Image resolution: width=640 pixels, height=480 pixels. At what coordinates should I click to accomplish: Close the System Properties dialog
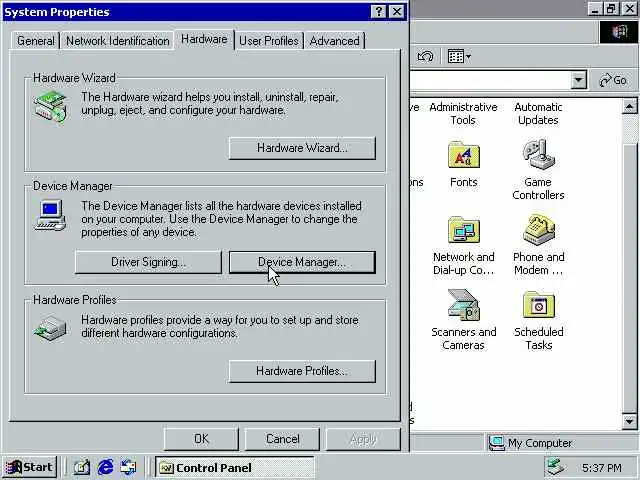397,11
